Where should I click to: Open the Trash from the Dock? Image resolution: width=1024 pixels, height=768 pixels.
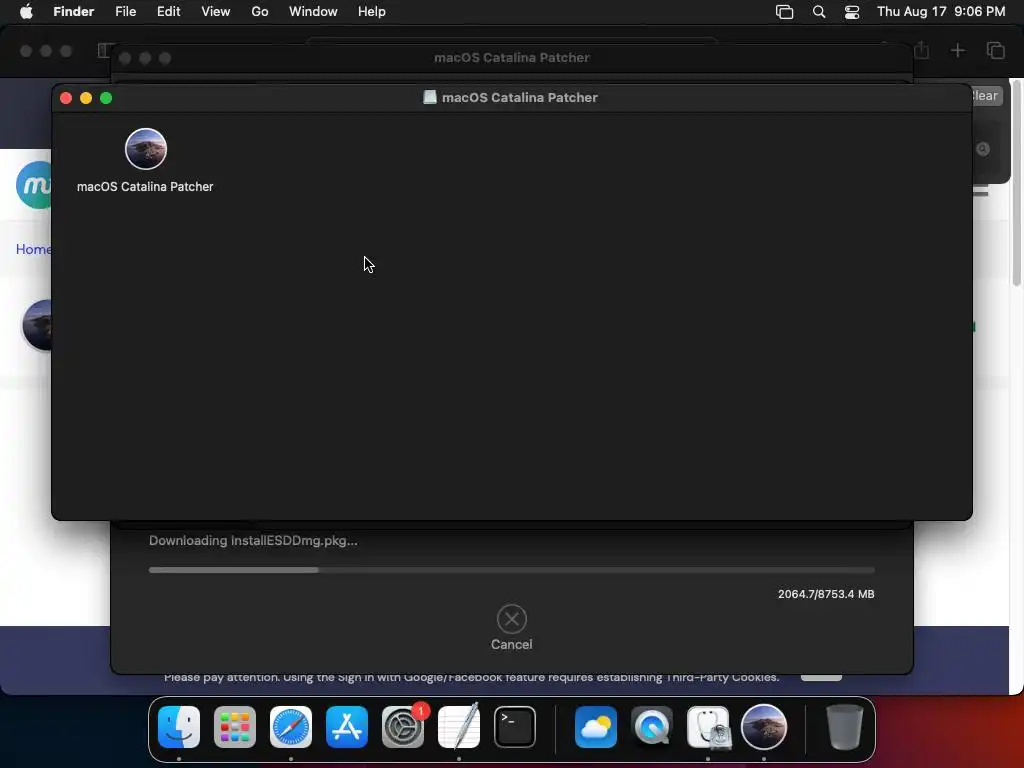pyautogui.click(x=844, y=727)
